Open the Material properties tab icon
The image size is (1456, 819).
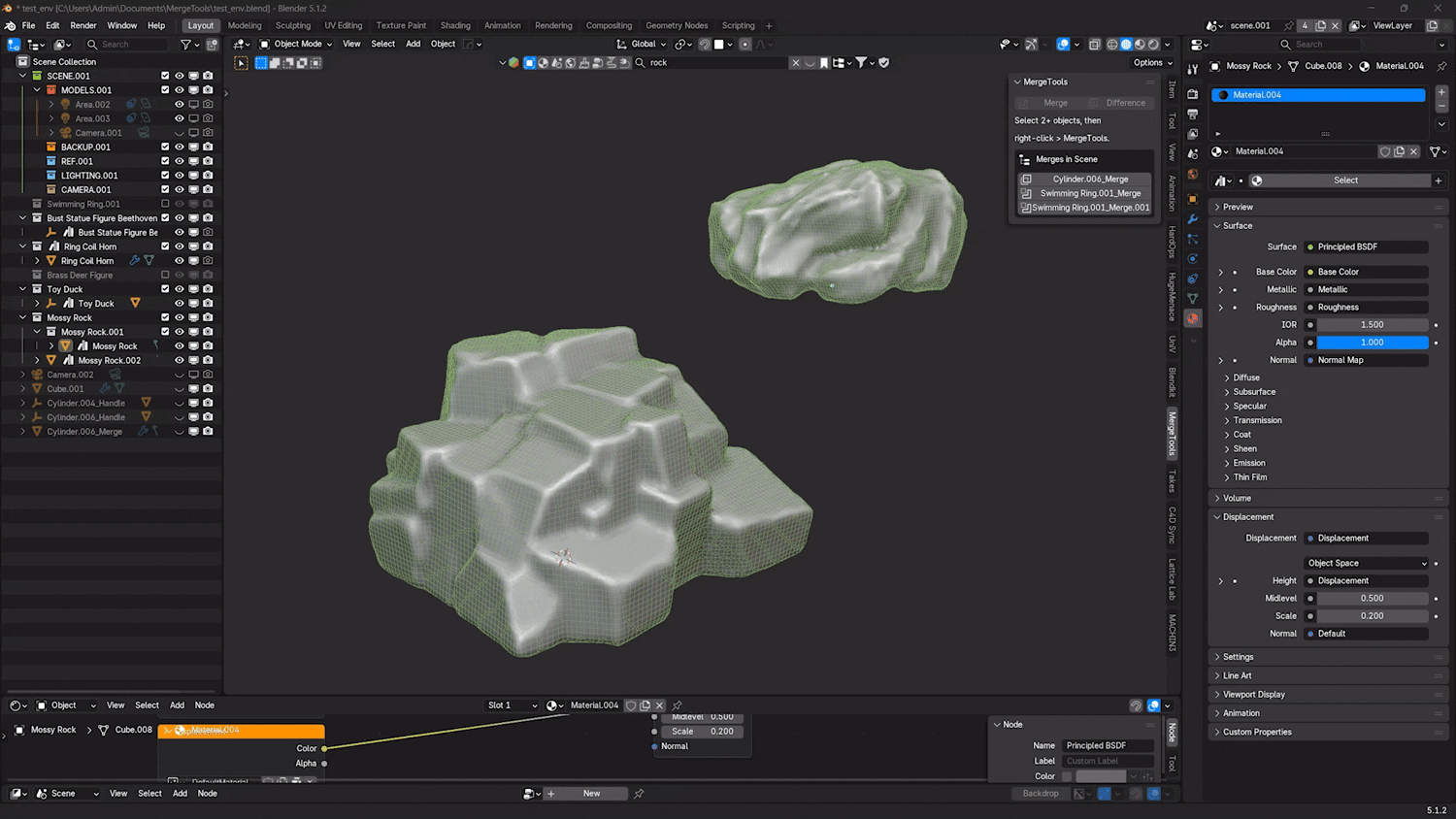pyautogui.click(x=1193, y=318)
